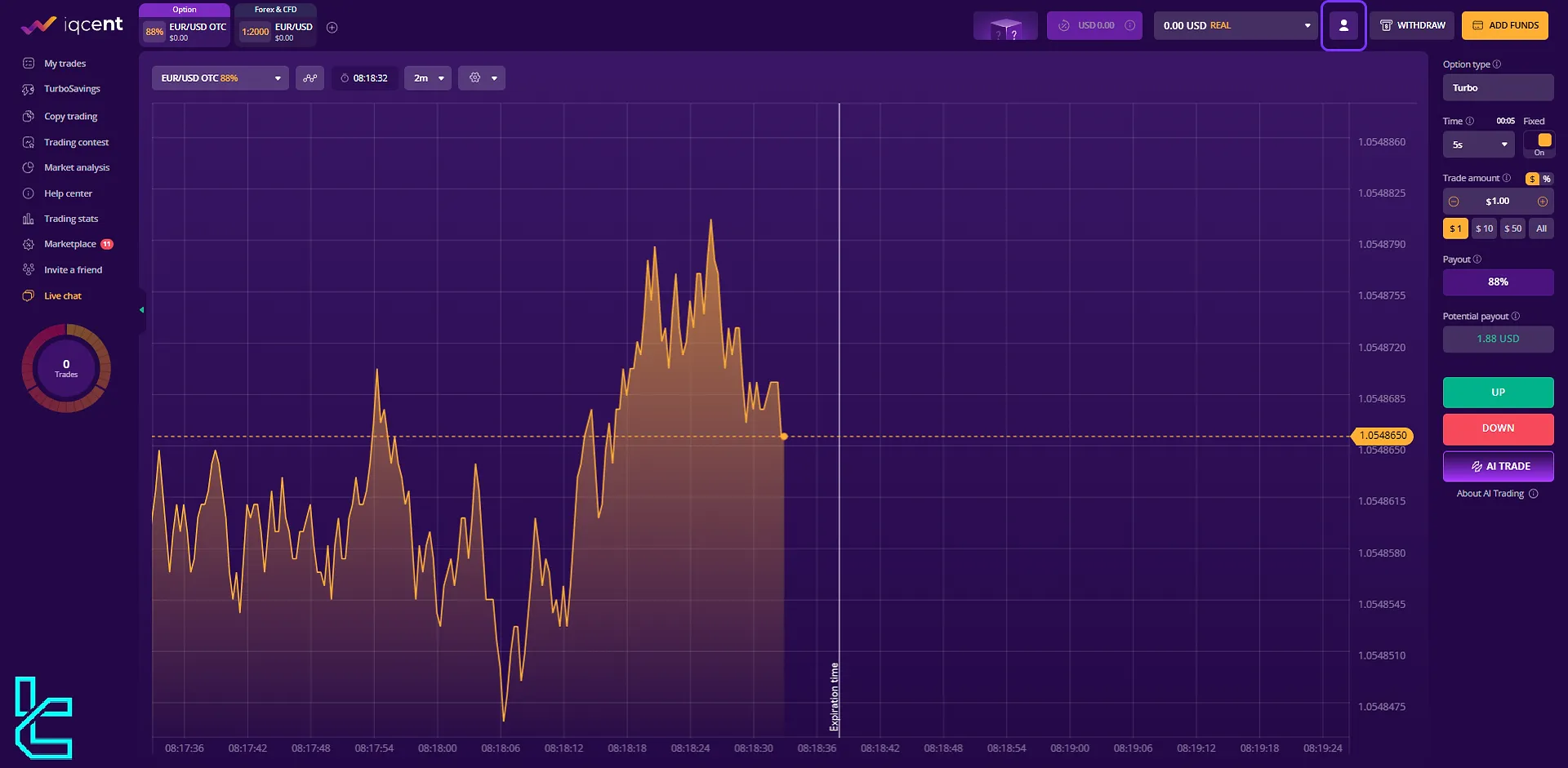Toggle the Fixed time switch

[x=1539, y=144]
